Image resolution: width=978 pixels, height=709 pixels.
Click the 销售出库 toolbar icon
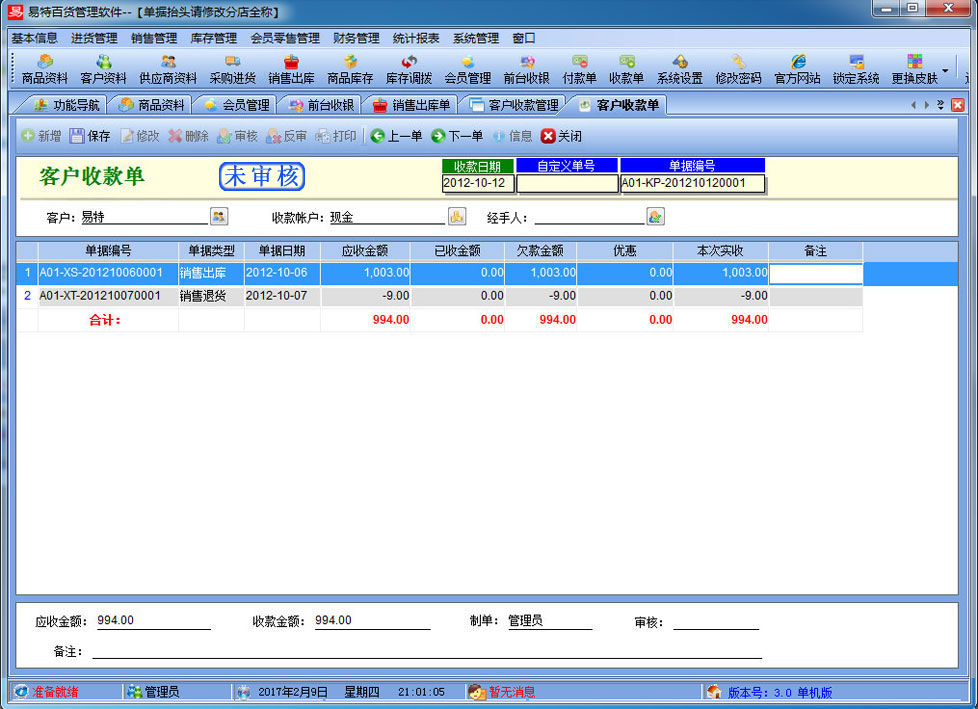[x=291, y=69]
